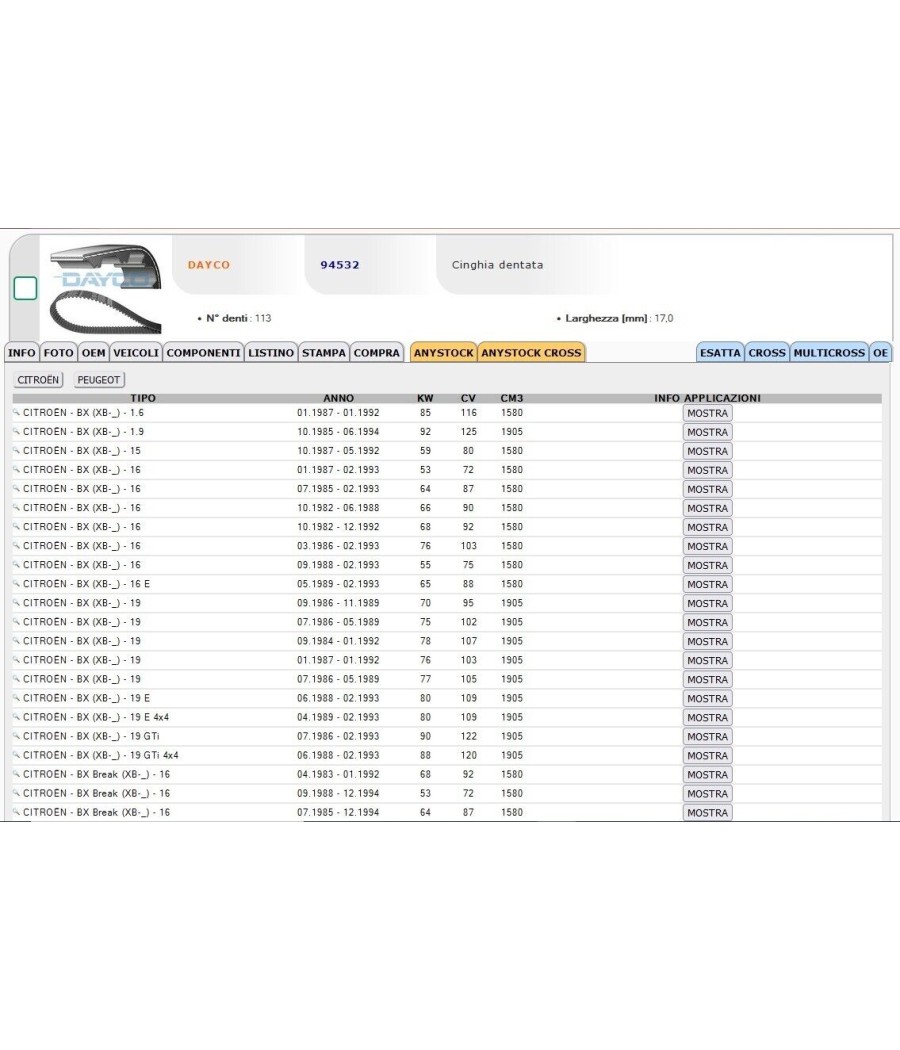Go to the VEICOLI tab
The height and width of the screenshot is (1050, 900).
coord(136,353)
